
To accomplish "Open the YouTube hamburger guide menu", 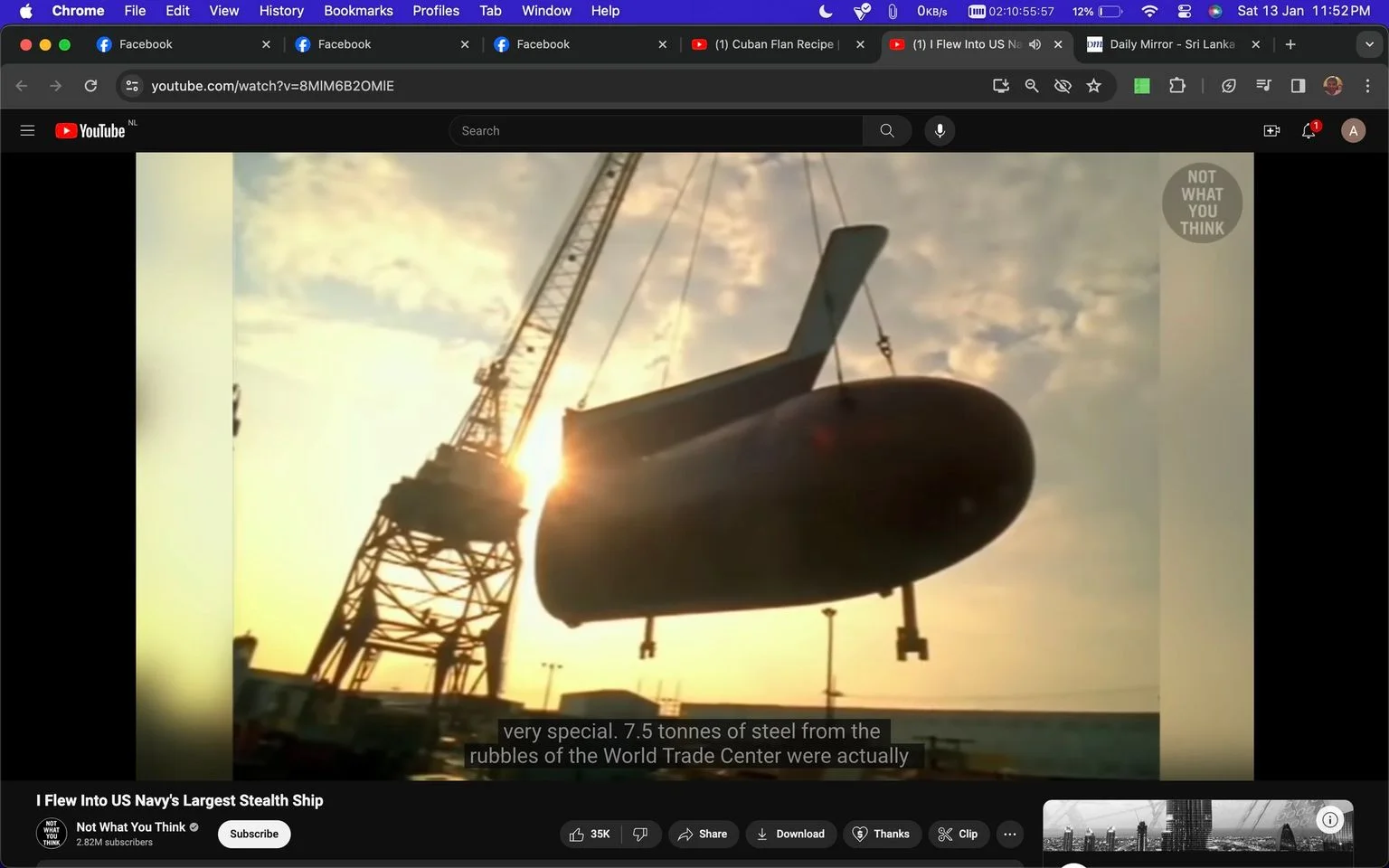I will (x=27, y=131).
